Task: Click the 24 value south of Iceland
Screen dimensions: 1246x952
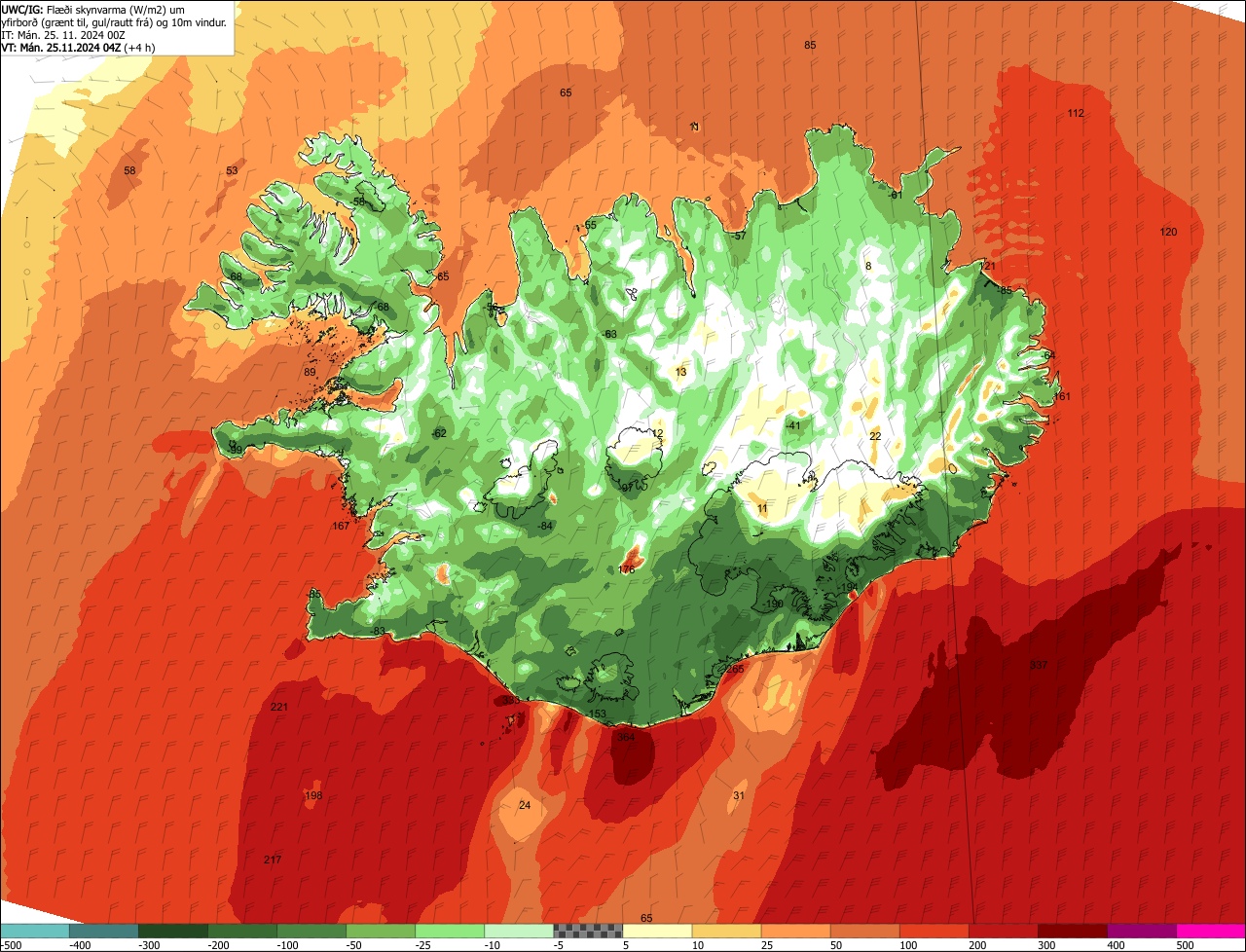Action: 525,805
